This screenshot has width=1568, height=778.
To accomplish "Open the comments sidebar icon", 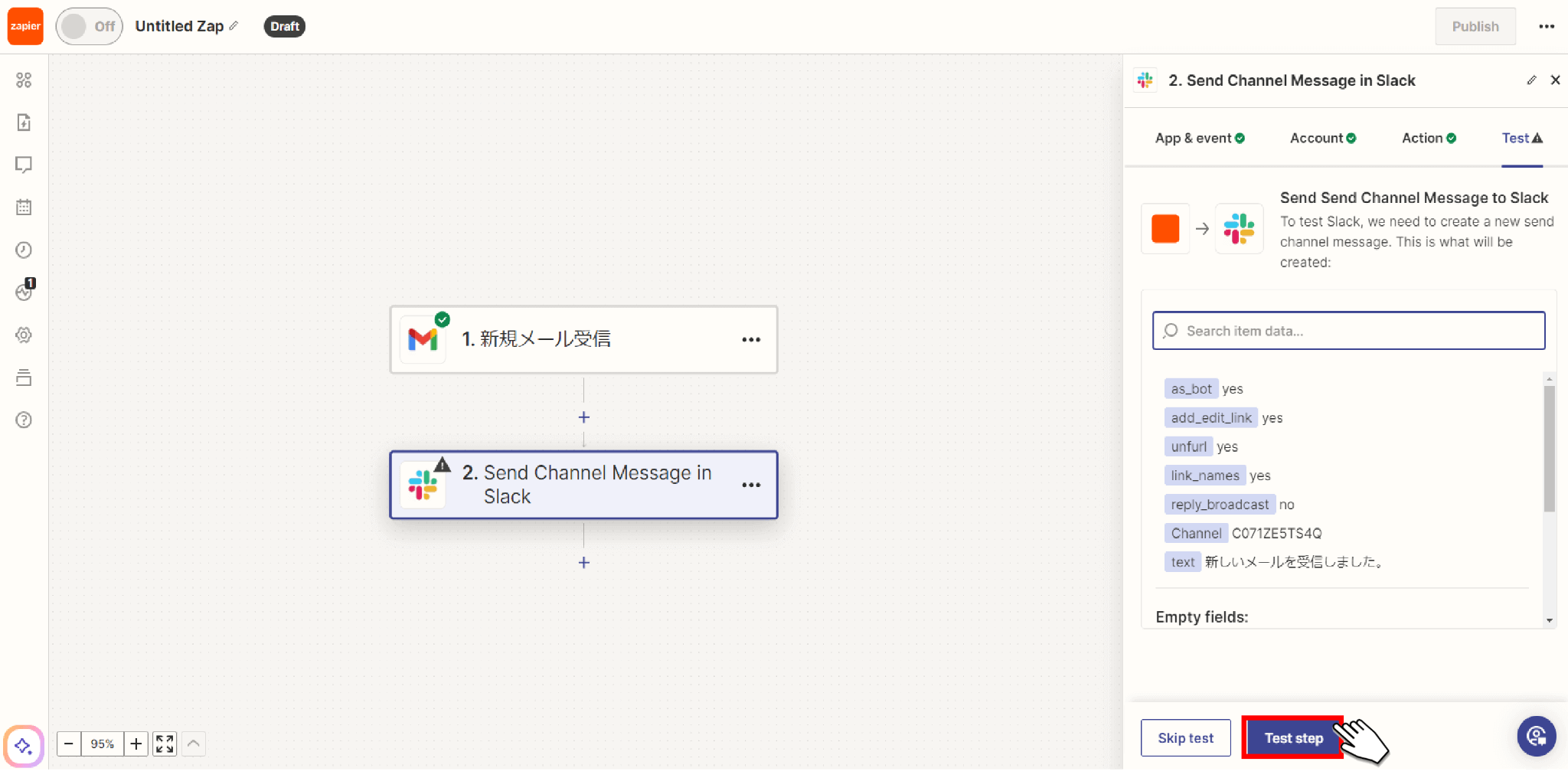I will tap(24, 165).
